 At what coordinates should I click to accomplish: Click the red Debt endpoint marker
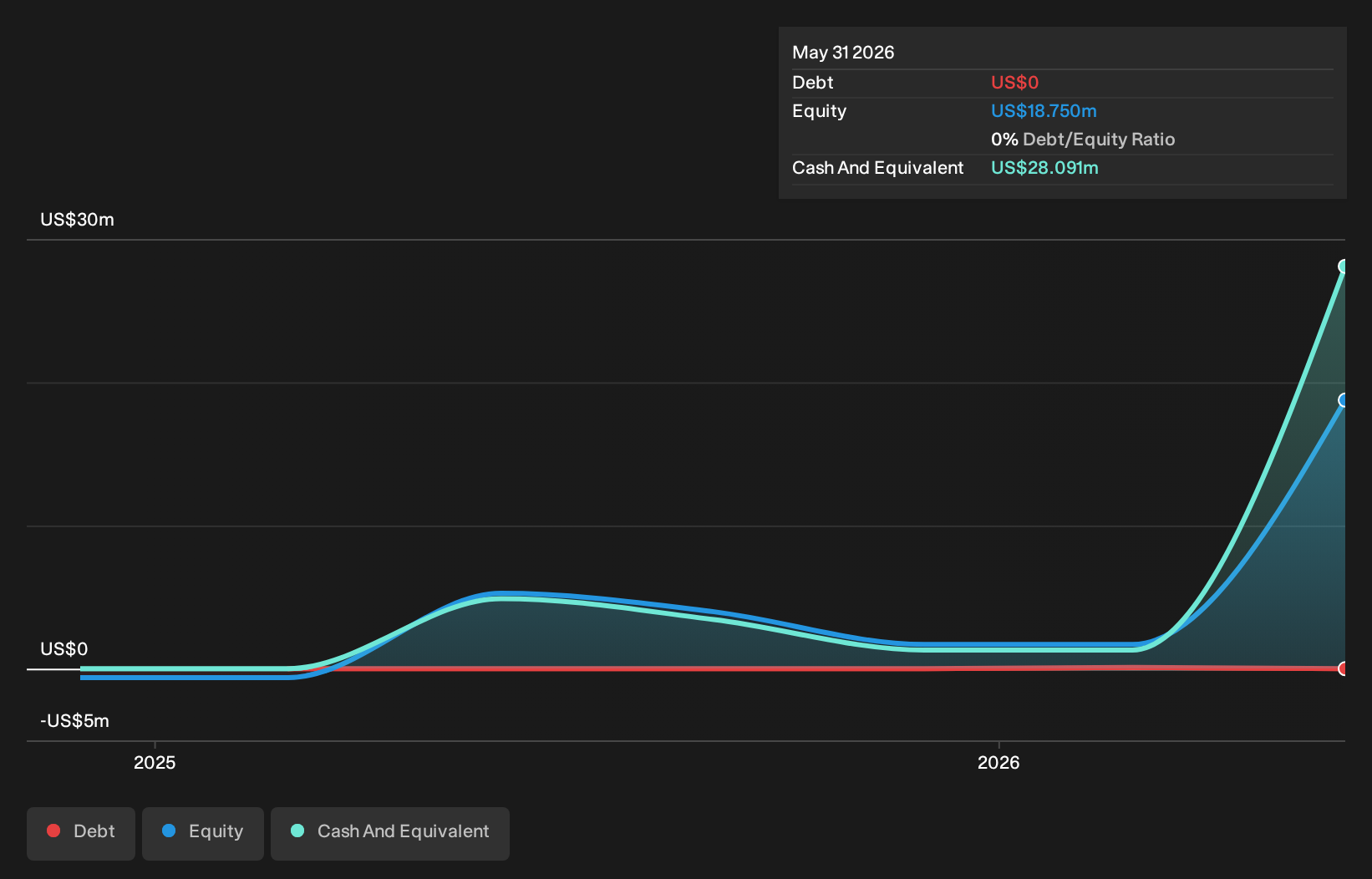click(x=1343, y=668)
